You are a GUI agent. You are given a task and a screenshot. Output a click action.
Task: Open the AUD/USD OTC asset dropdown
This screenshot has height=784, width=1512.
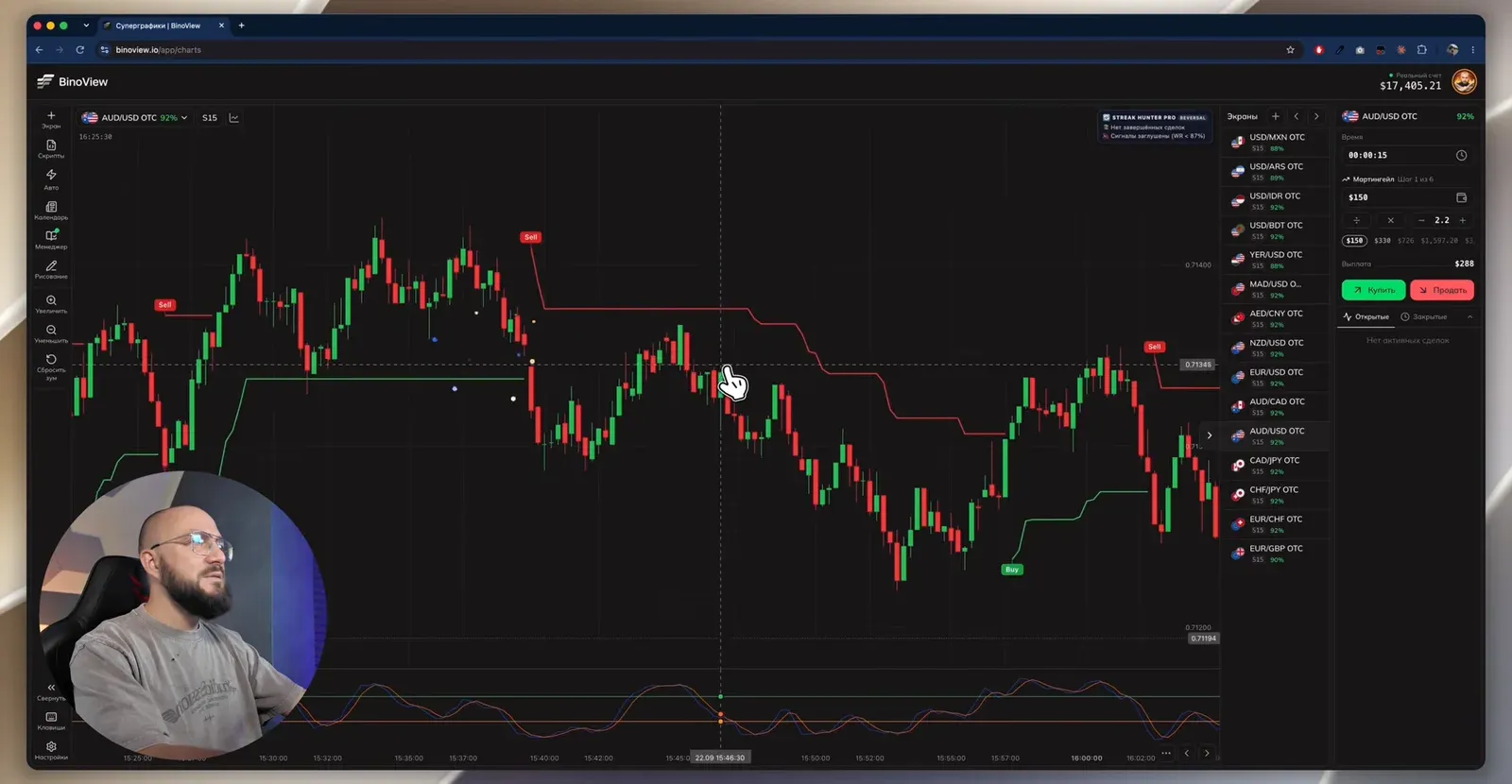click(x=134, y=118)
